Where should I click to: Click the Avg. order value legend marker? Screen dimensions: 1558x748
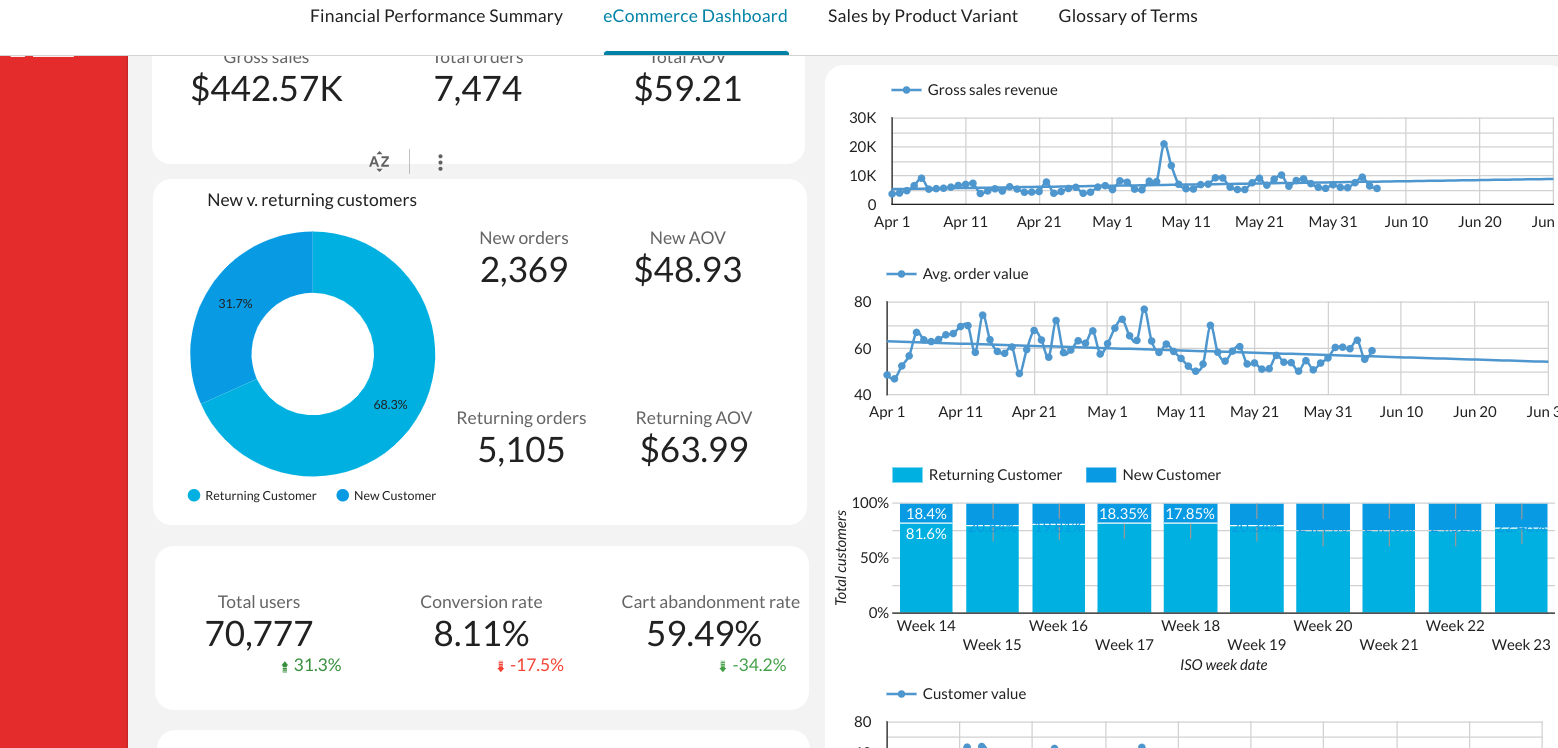(901, 274)
